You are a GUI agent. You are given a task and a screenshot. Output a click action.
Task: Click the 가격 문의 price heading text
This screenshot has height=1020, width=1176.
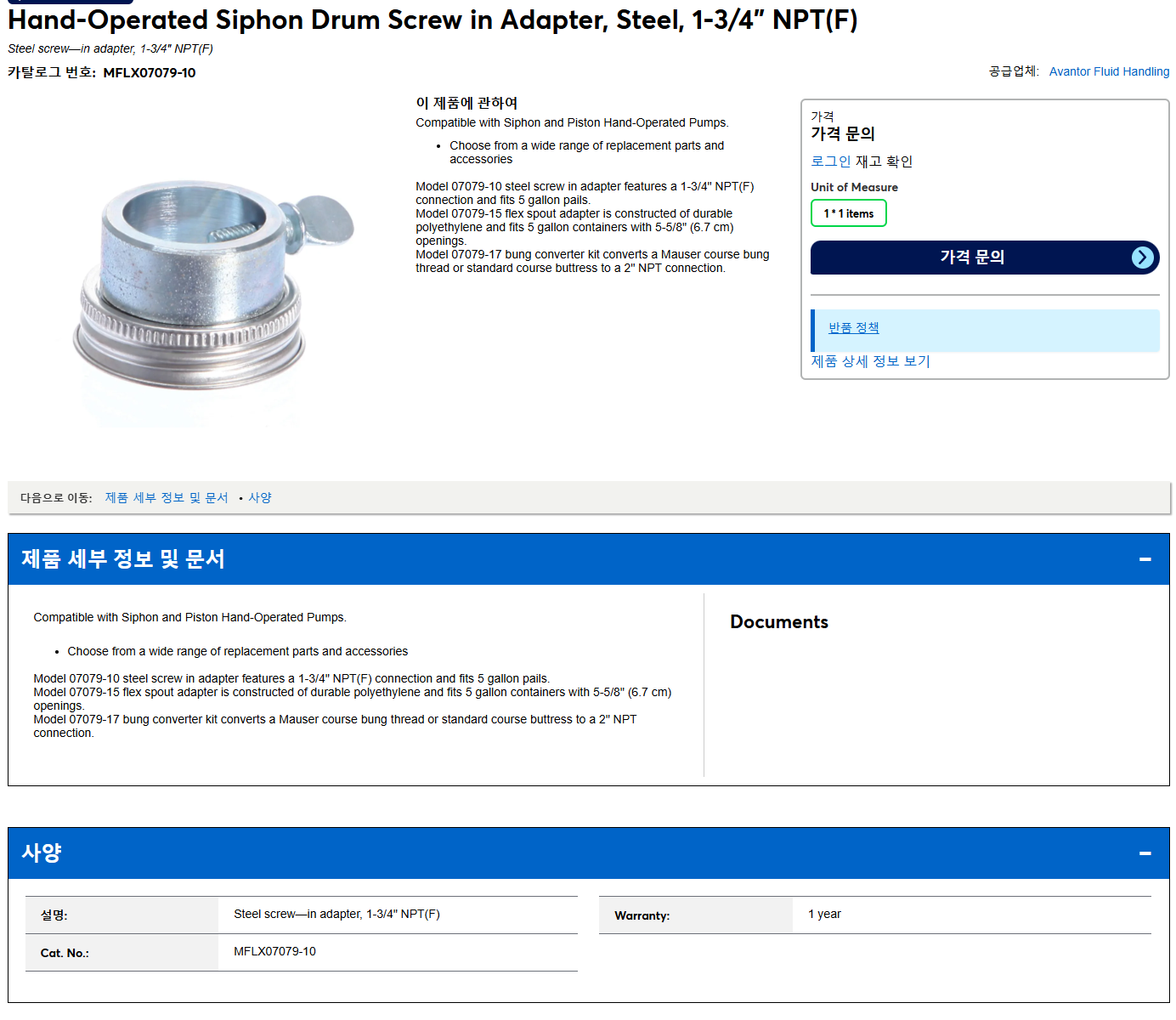pyautogui.click(x=843, y=133)
